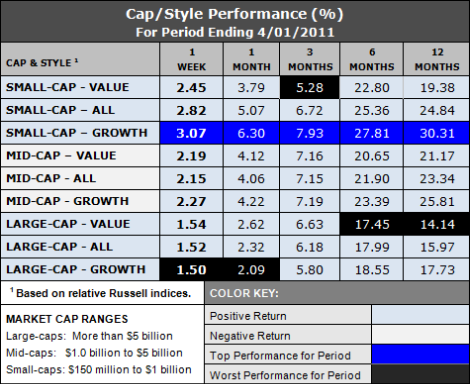This screenshot has height=384, width=470.
Task: Click the '1 MONTH' column header
Action: pyautogui.click(x=251, y=59)
